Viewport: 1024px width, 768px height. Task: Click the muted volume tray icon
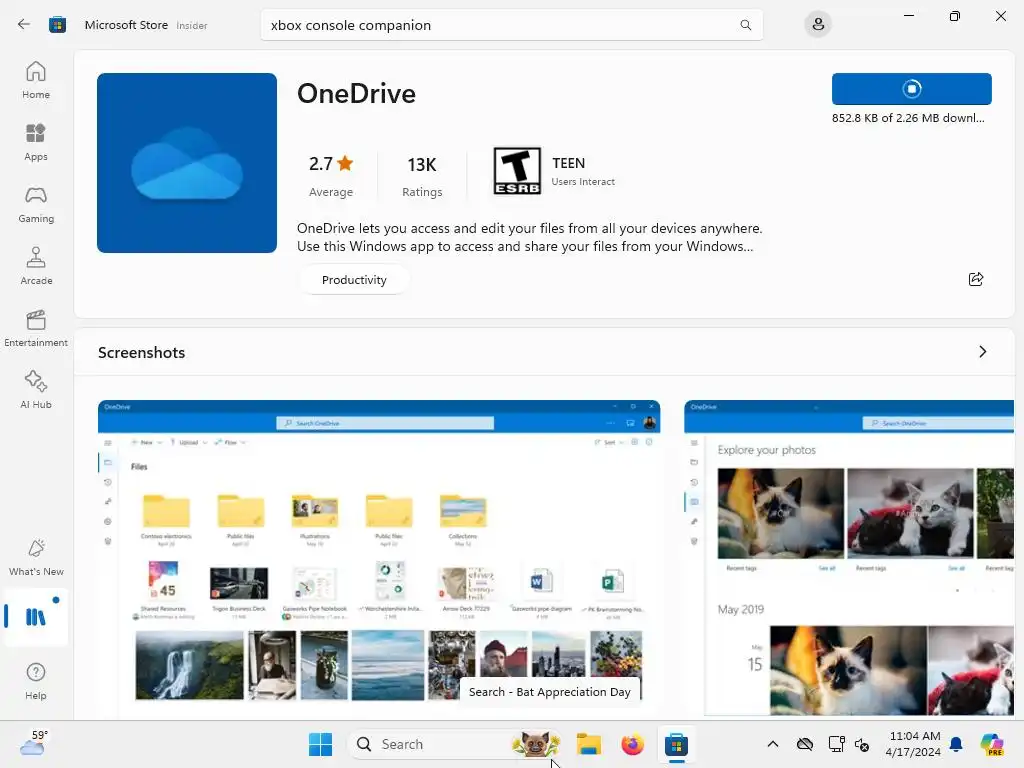coord(862,744)
